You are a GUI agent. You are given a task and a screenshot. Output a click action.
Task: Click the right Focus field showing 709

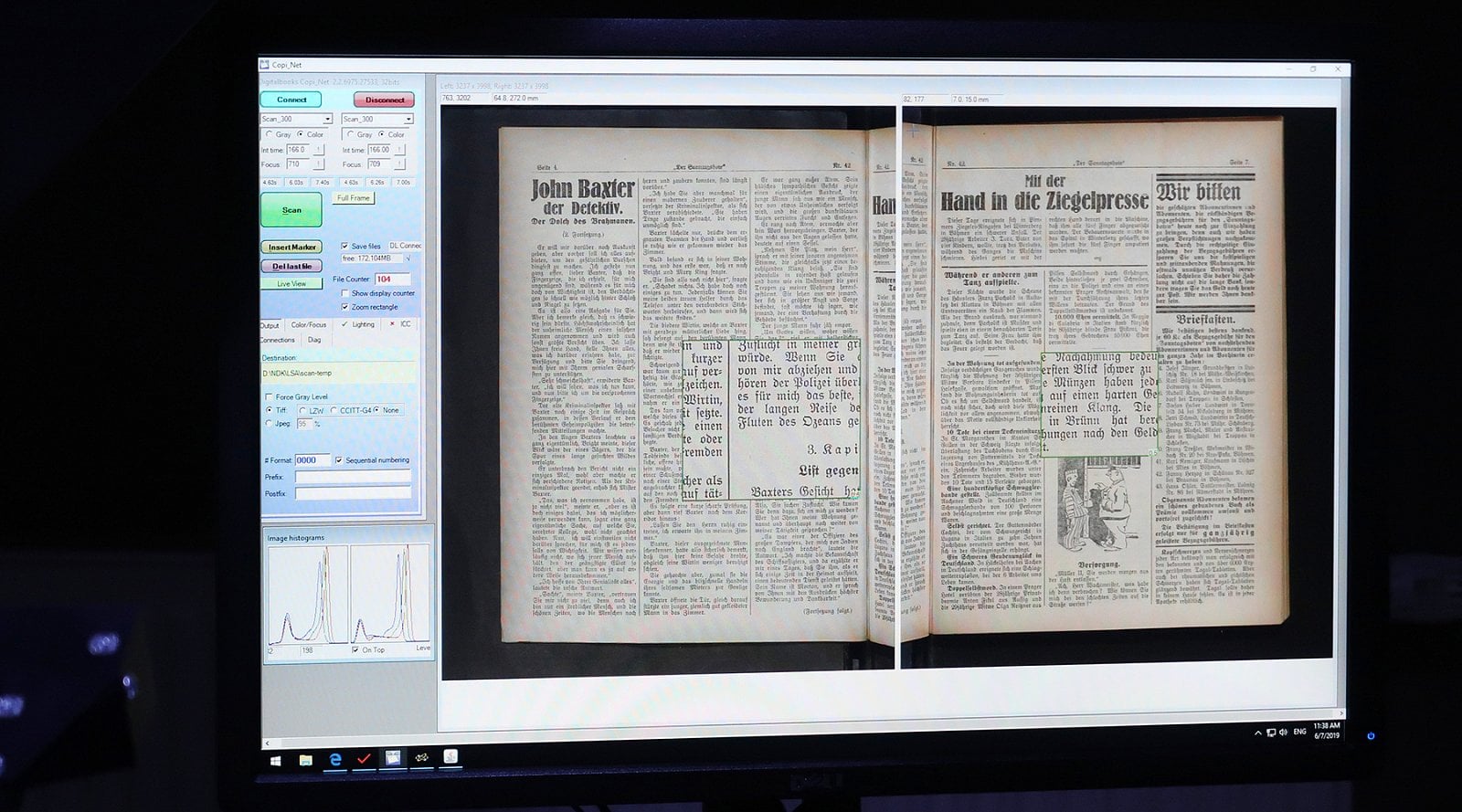point(378,164)
